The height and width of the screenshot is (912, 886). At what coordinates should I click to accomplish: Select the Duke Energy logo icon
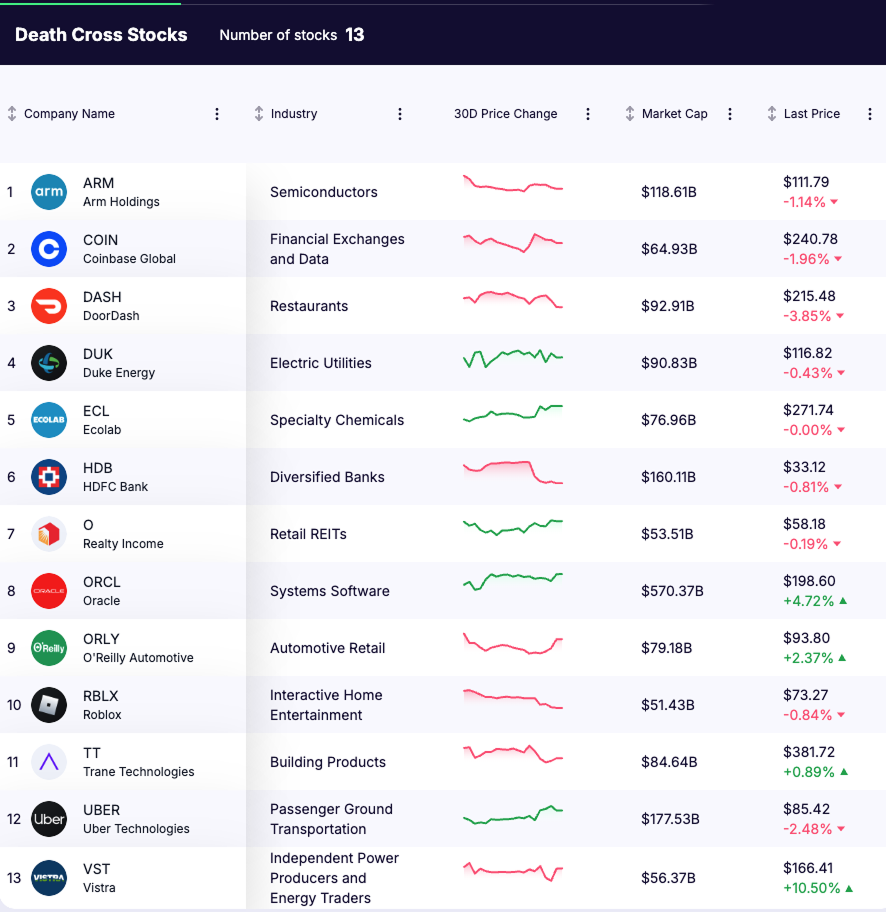tap(50, 363)
